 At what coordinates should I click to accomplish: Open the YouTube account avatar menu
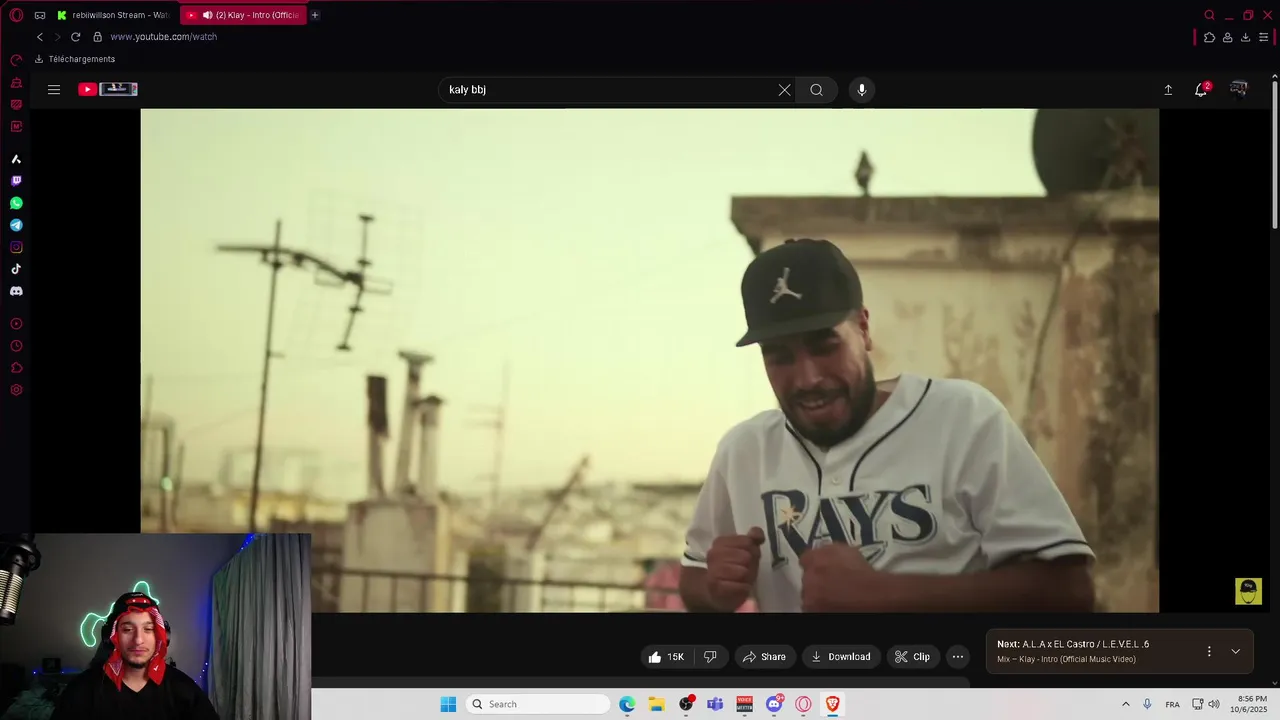click(x=1239, y=89)
